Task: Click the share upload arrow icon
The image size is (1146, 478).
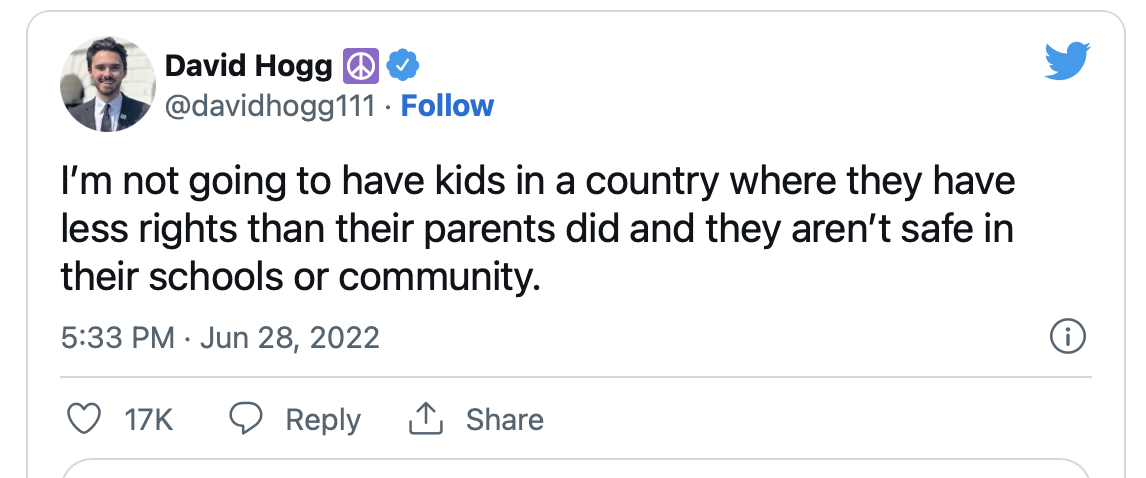Action: [x=426, y=419]
